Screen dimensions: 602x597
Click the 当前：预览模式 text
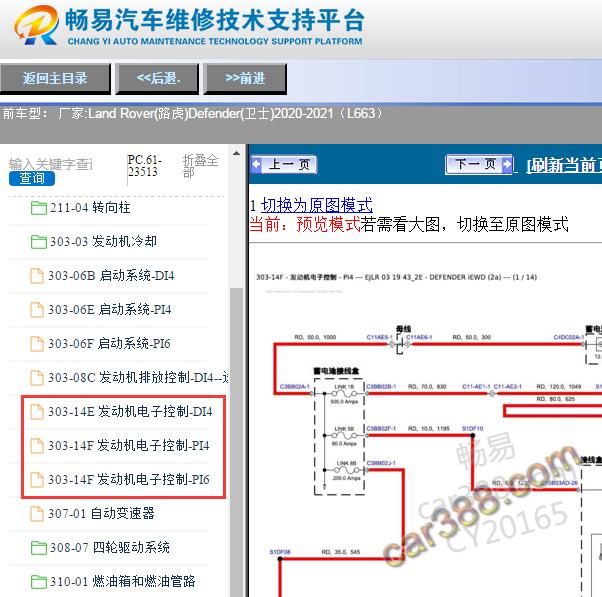[305, 224]
